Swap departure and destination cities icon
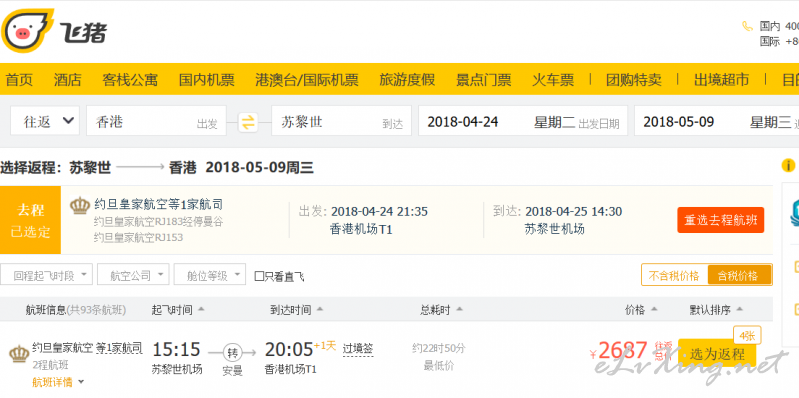Screen dimensions: 799x398 (248, 122)
